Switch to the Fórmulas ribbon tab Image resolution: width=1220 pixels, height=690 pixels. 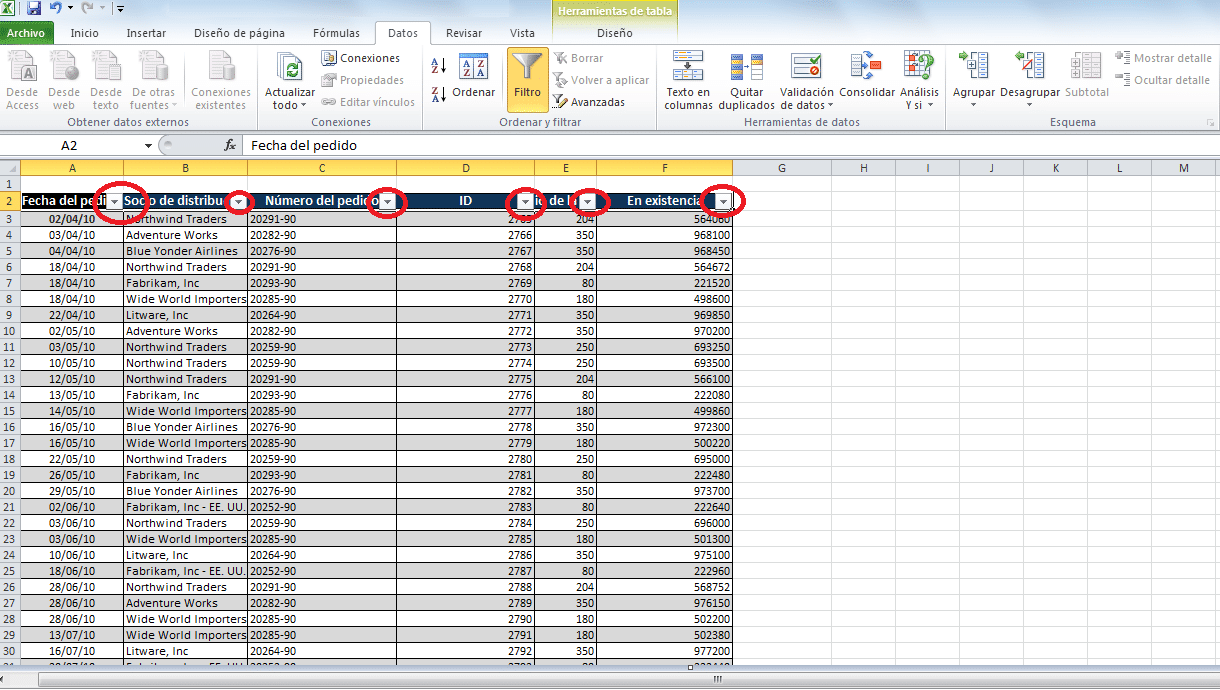click(x=336, y=33)
